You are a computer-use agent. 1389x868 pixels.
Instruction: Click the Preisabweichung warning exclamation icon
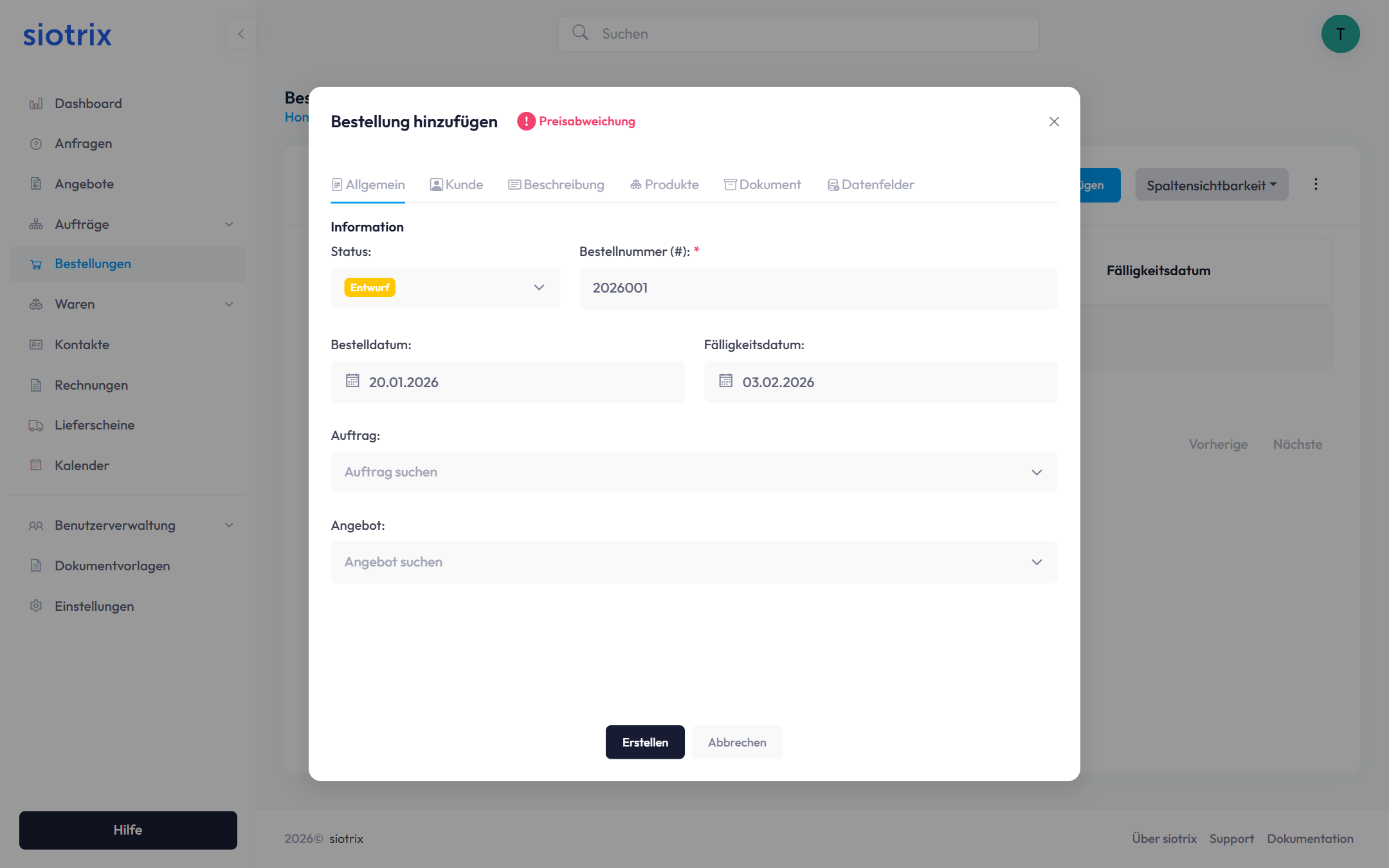(x=526, y=122)
